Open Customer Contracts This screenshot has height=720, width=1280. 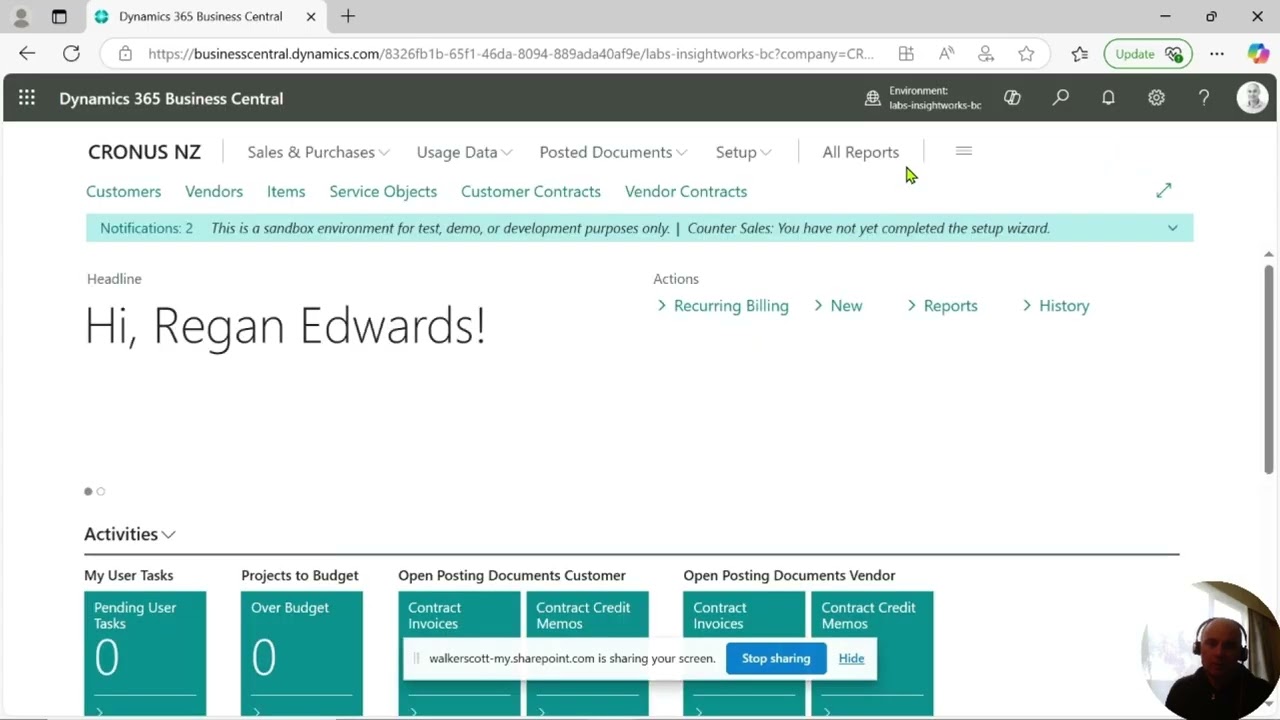tap(531, 191)
